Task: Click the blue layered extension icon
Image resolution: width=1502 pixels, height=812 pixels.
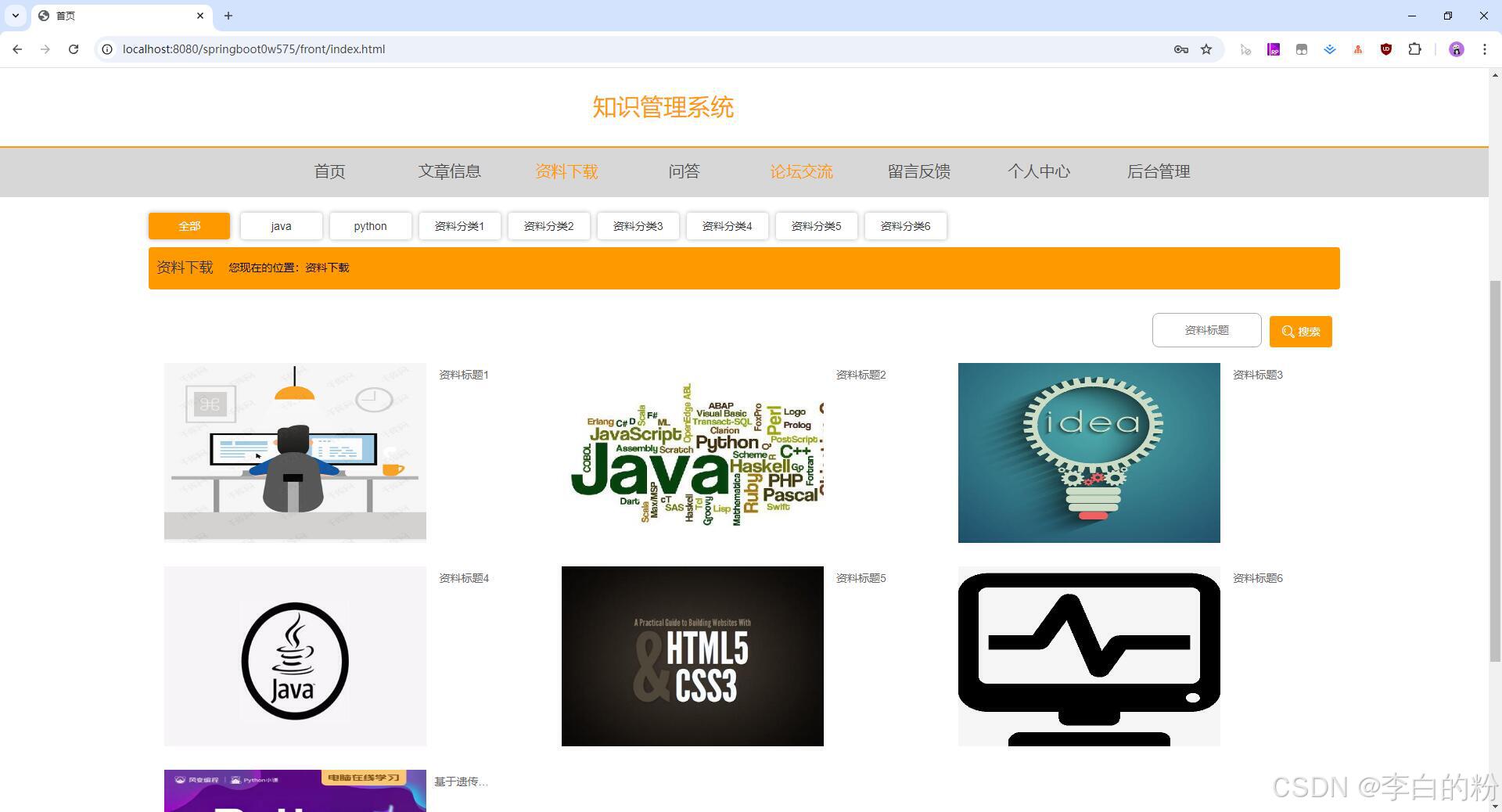Action: click(x=1330, y=49)
